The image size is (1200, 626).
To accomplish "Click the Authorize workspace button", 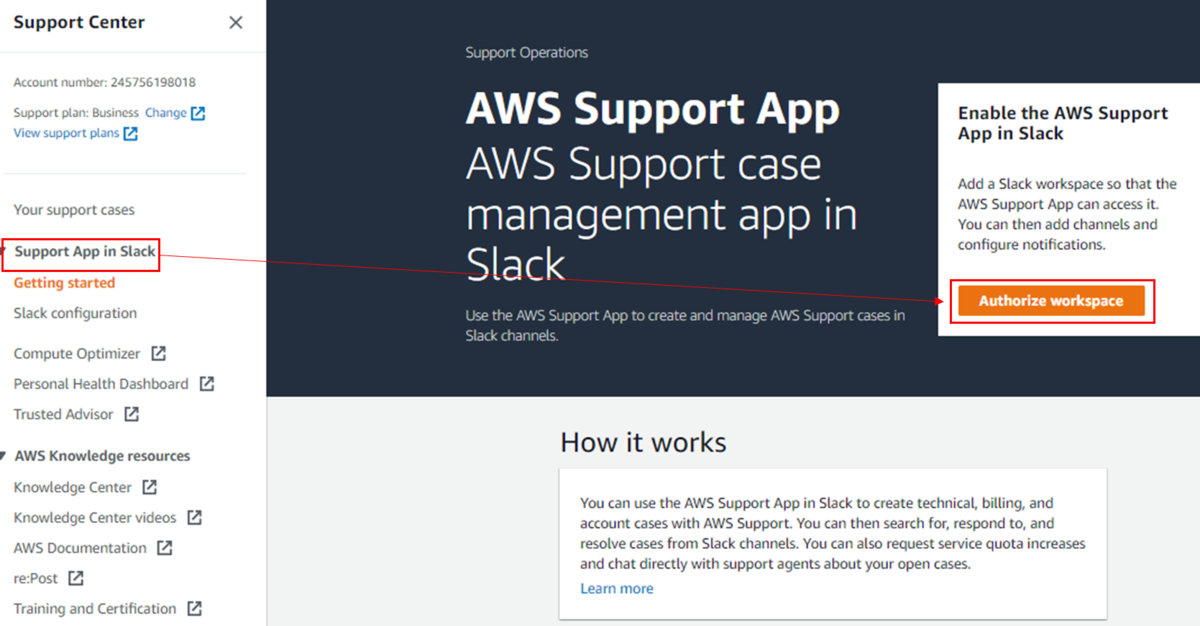I will point(1051,301).
